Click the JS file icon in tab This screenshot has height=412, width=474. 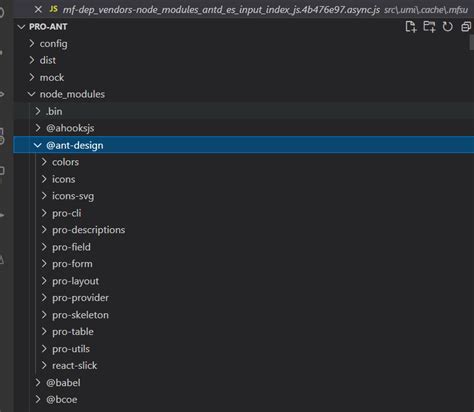(53, 9)
